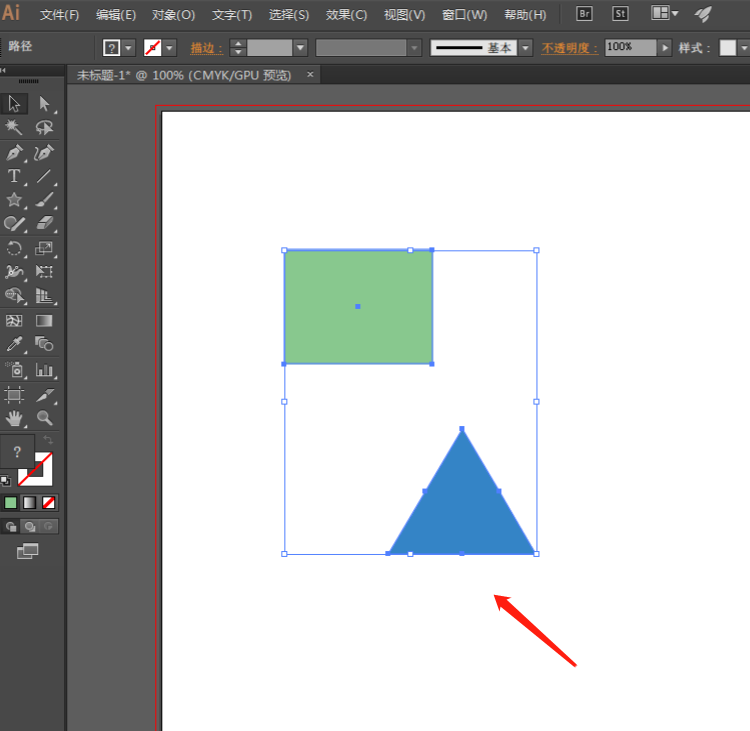Open the 效果(C) menu
750x731 pixels.
346,15
